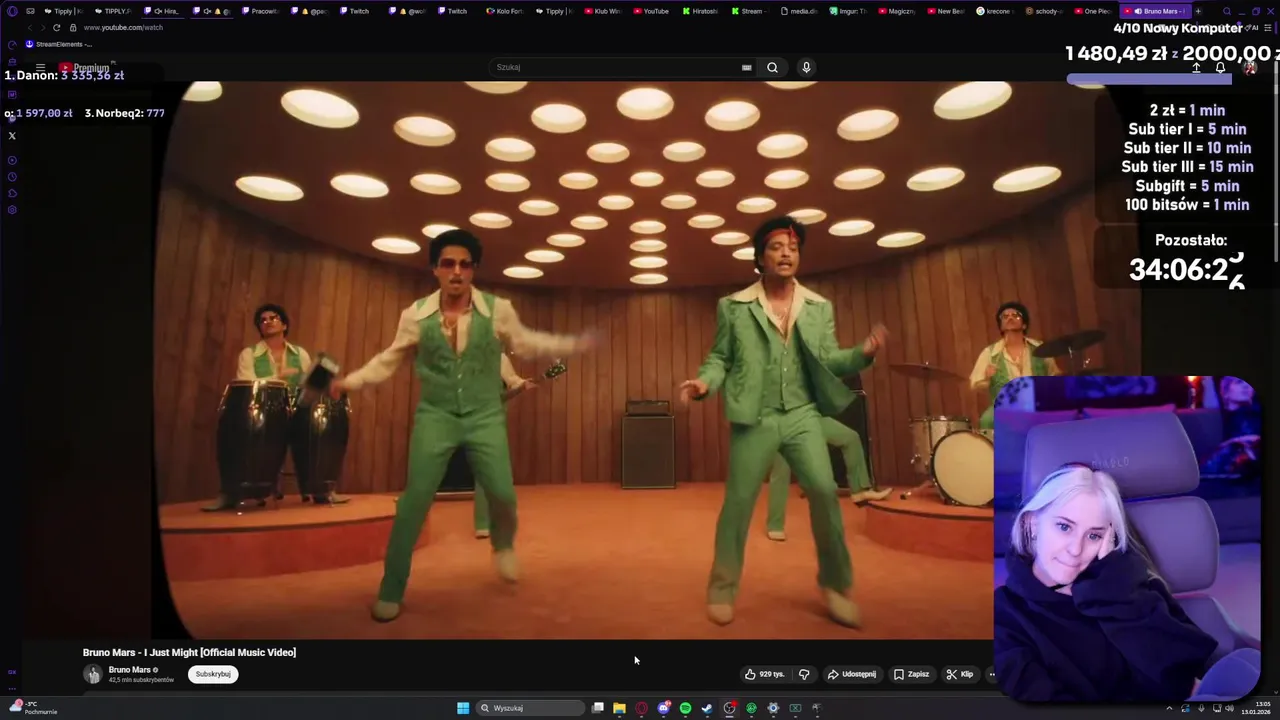
Task: Open Bruno Mars channel avatar
Action: [93, 674]
